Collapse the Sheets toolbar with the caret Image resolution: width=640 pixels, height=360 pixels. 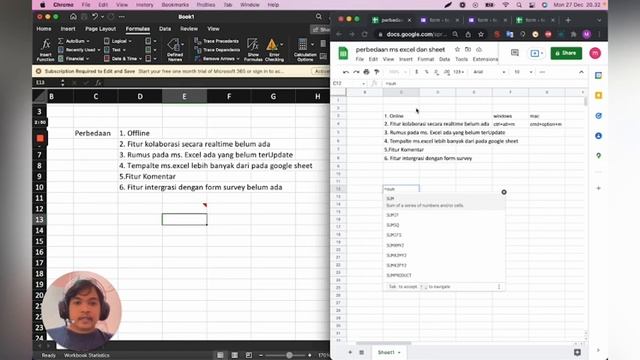click(581, 72)
